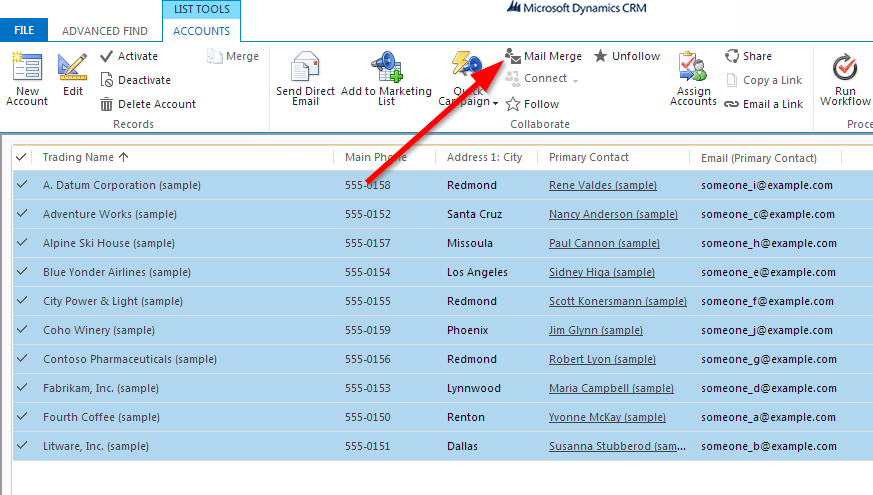Uncheck the A. Datum Corporation row

pyautogui.click(x=22, y=184)
